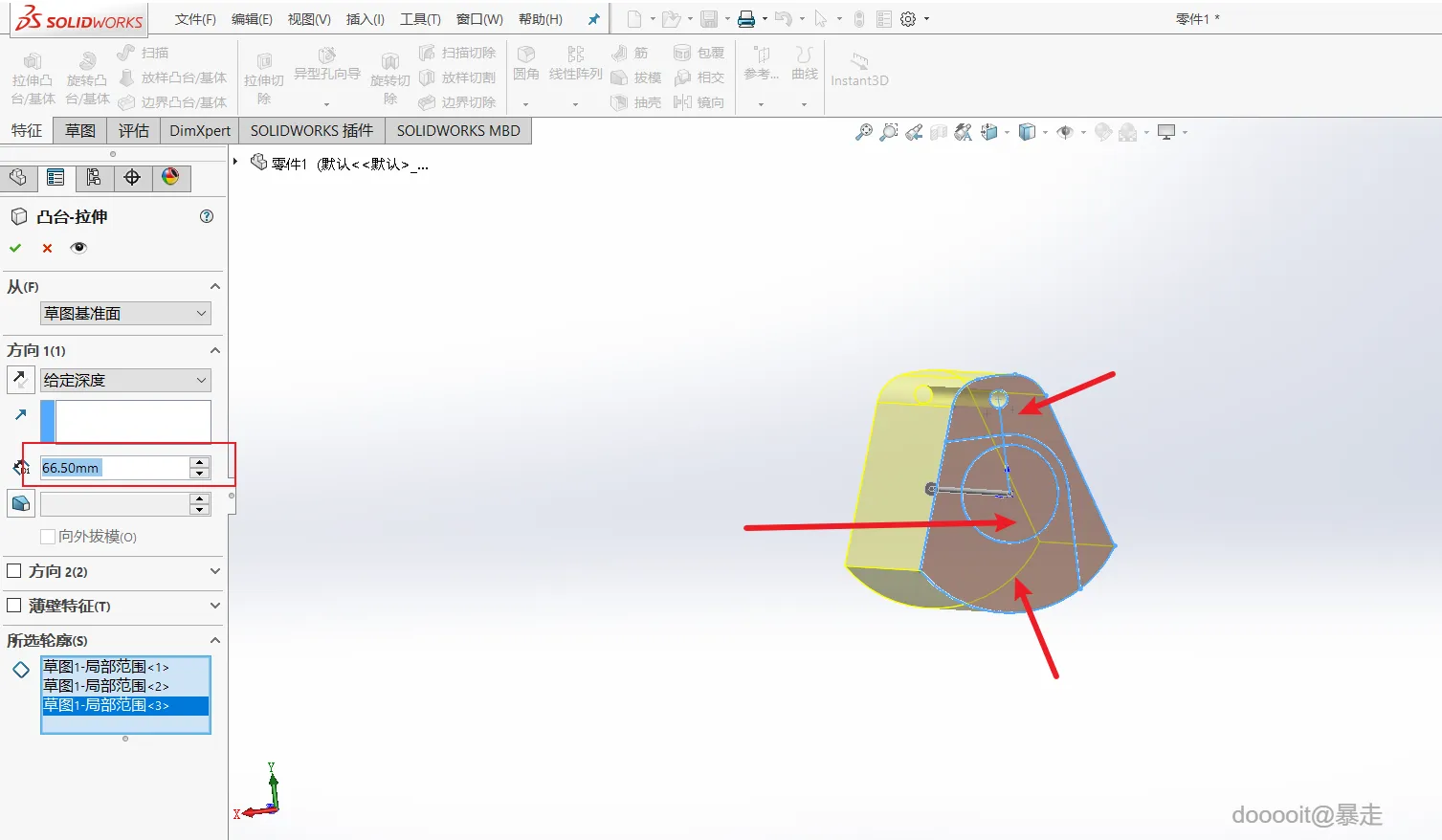This screenshot has width=1442, height=840.
Task: Click the SOLIDWORKS 插件 tab
Action: pyautogui.click(x=312, y=131)
